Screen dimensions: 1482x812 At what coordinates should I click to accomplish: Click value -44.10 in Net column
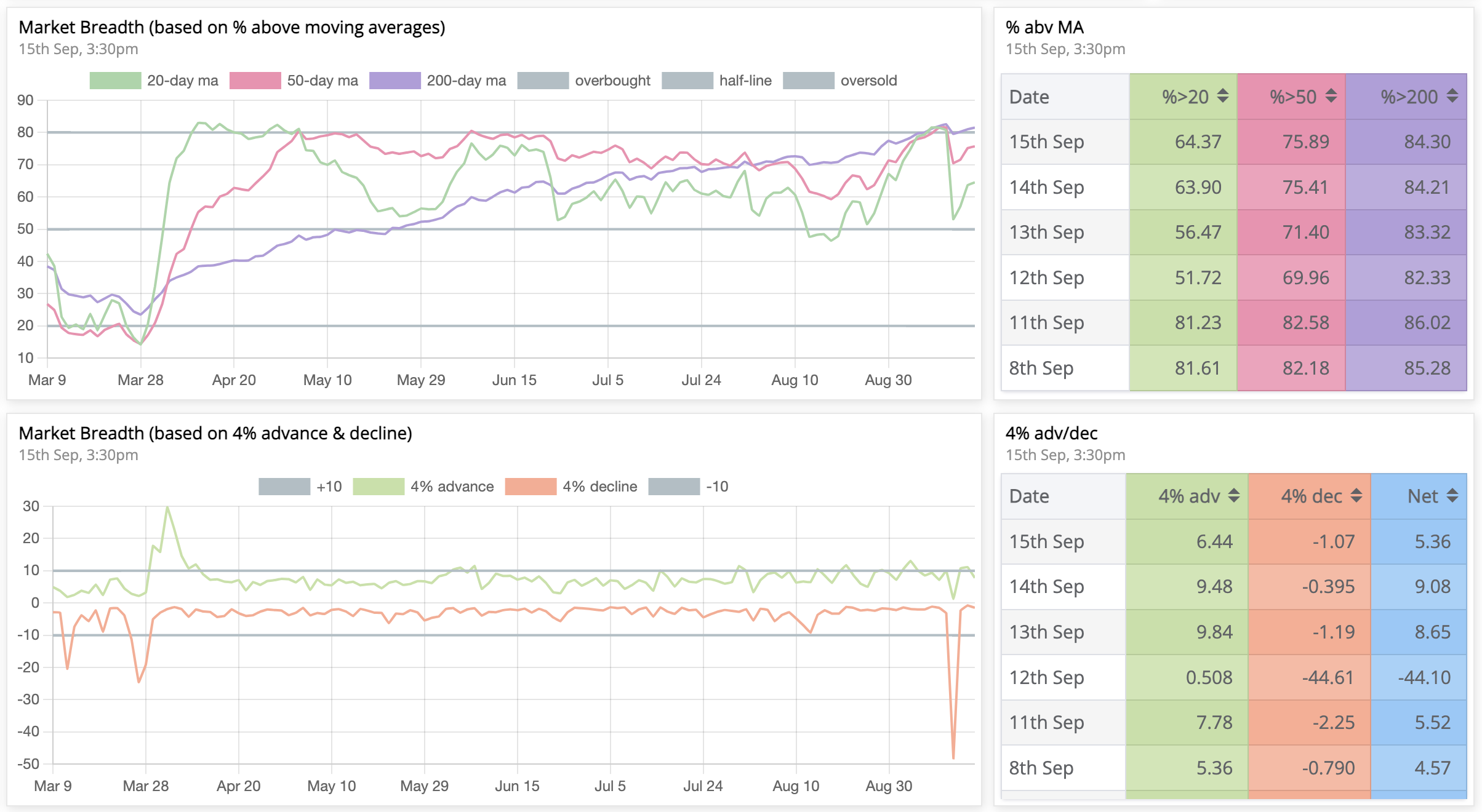coord(1424,677)
